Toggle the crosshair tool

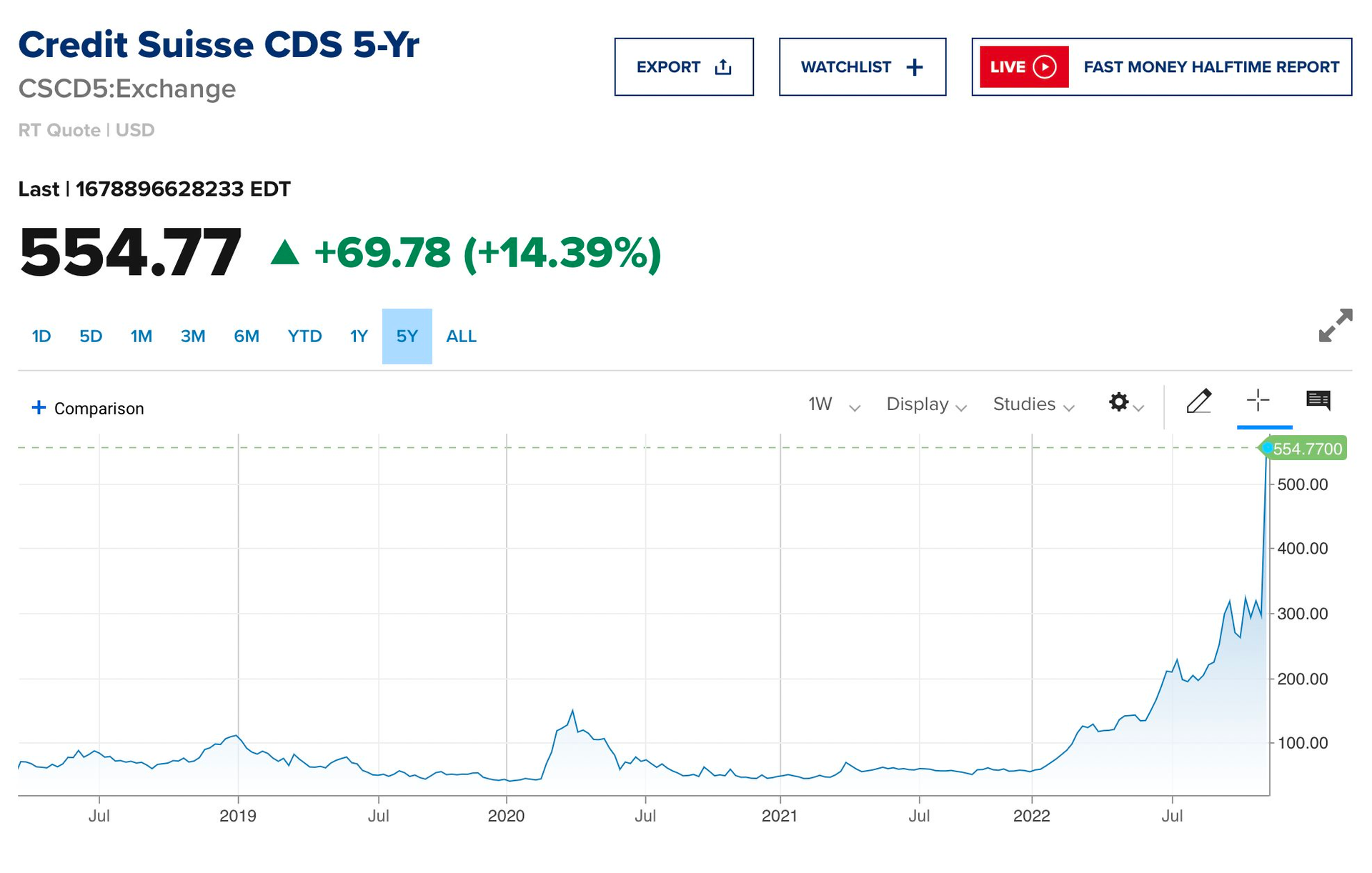pyautogui.click(x=1258, y=400)
